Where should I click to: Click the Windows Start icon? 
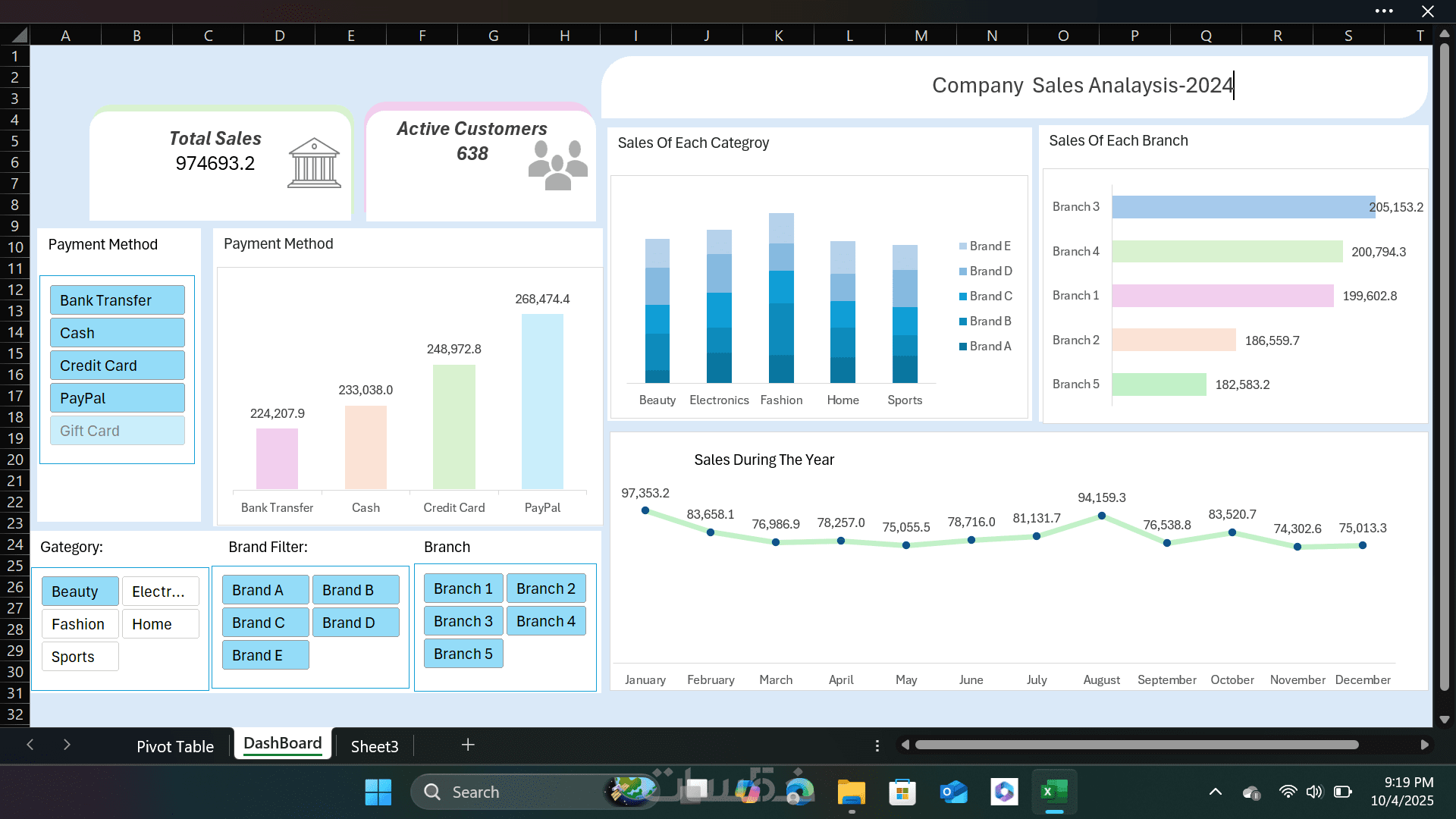[378, 792]
